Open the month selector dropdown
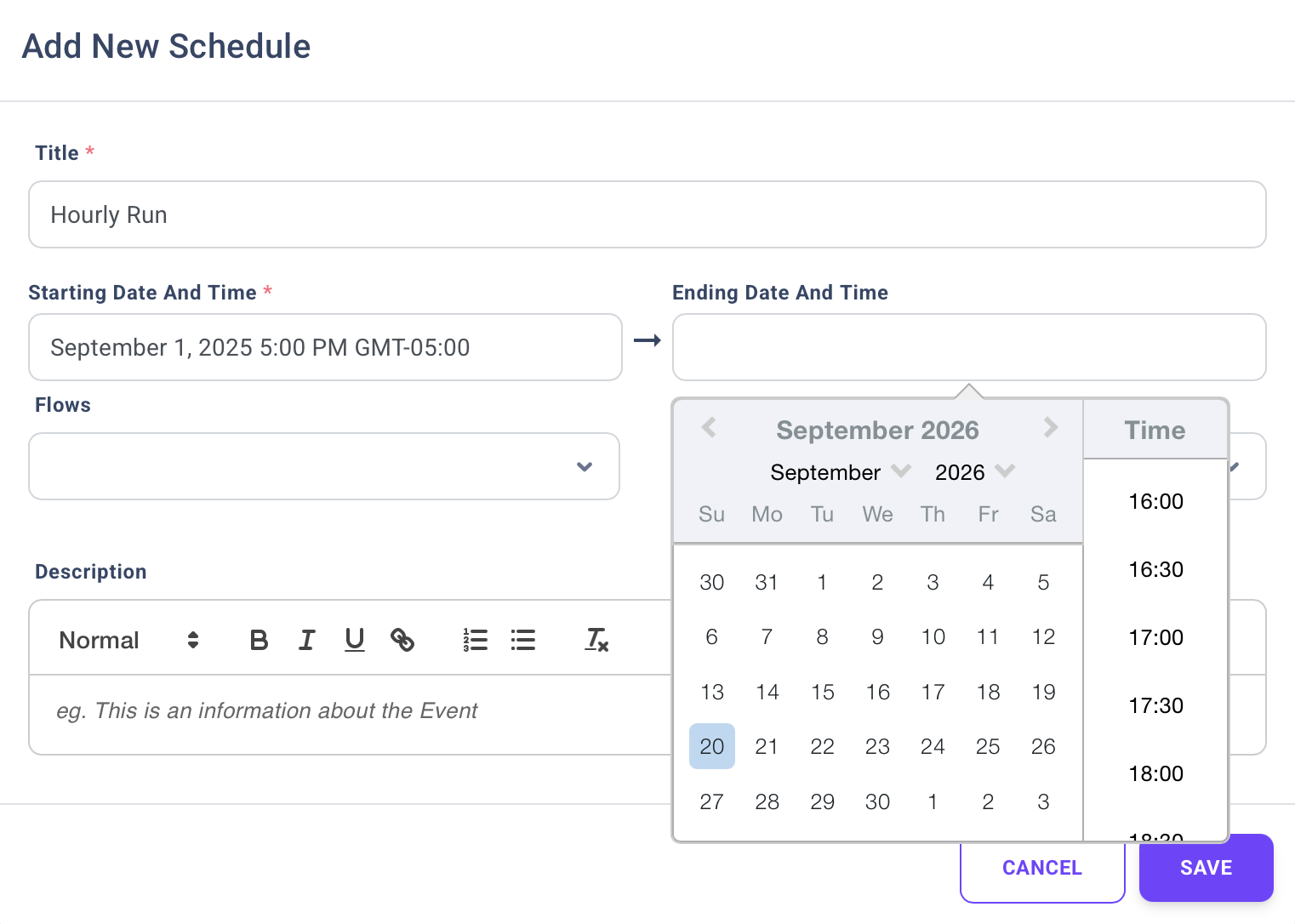Screen dimensions: 1295x924 click(840, 472)
